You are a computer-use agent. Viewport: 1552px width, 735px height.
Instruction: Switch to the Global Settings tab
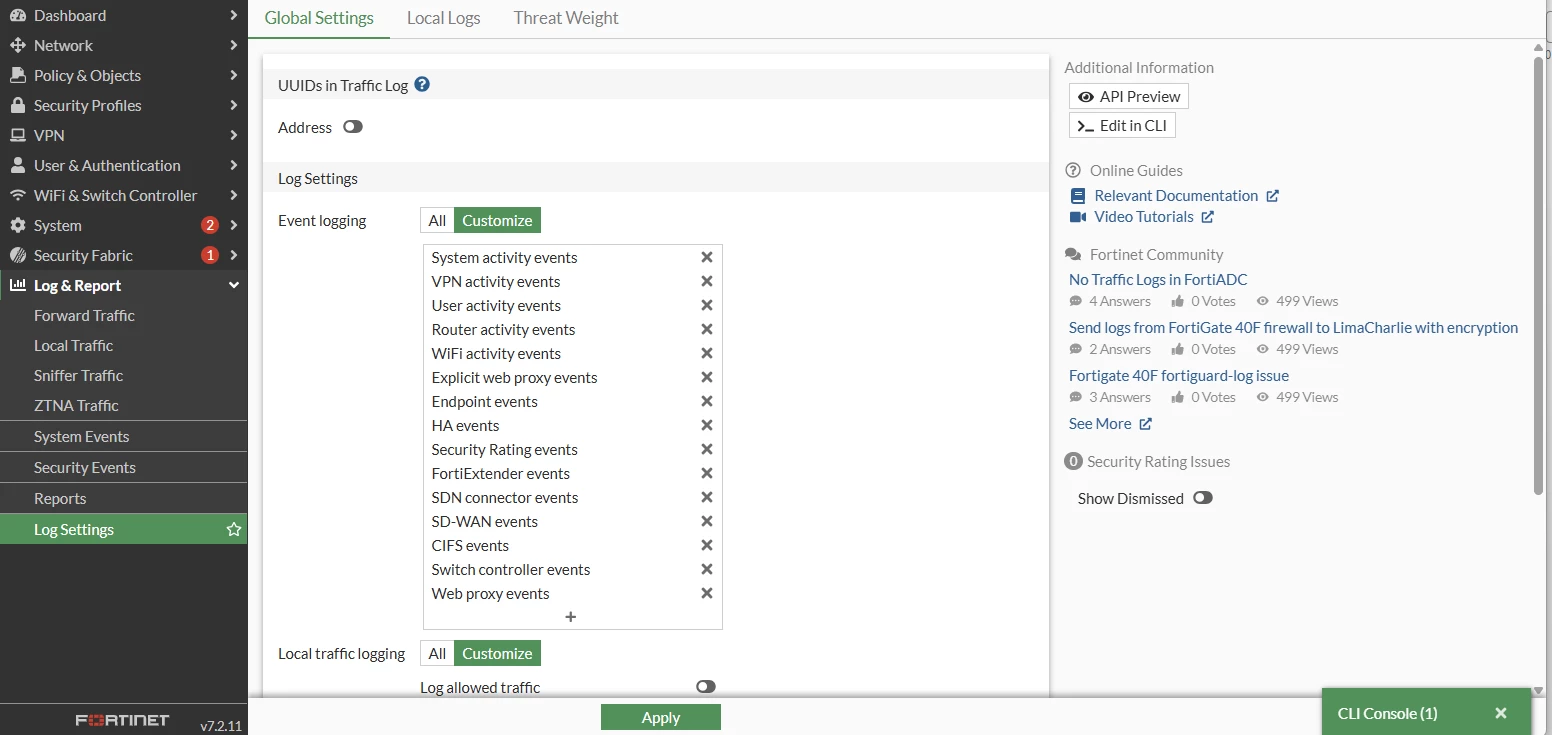(319, 18)
